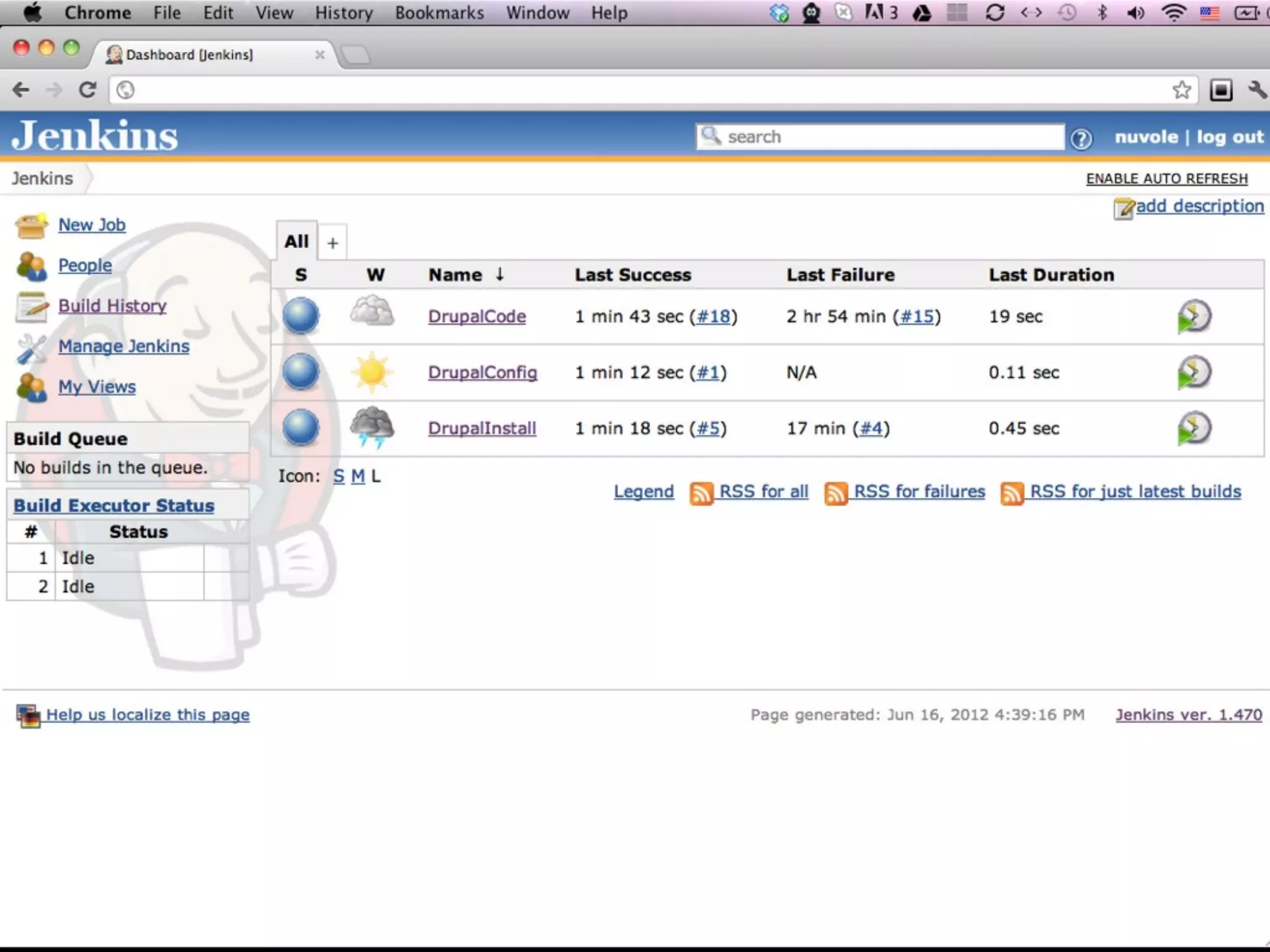
Task: Click the sunny weather icon for DrupalConfig
Action: pos(371,372)
